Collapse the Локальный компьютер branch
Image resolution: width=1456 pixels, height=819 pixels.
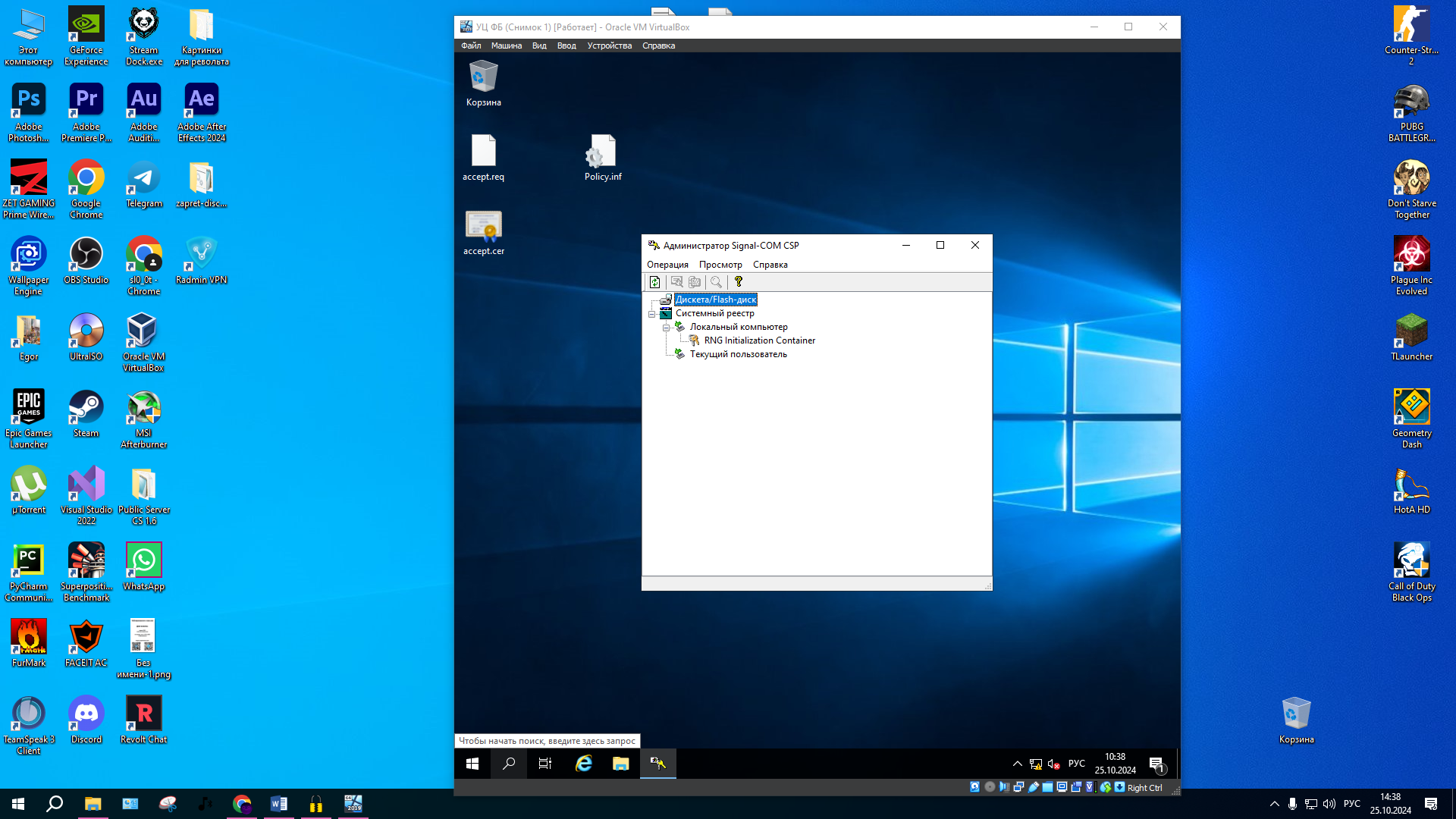click(x=666, y=328)
